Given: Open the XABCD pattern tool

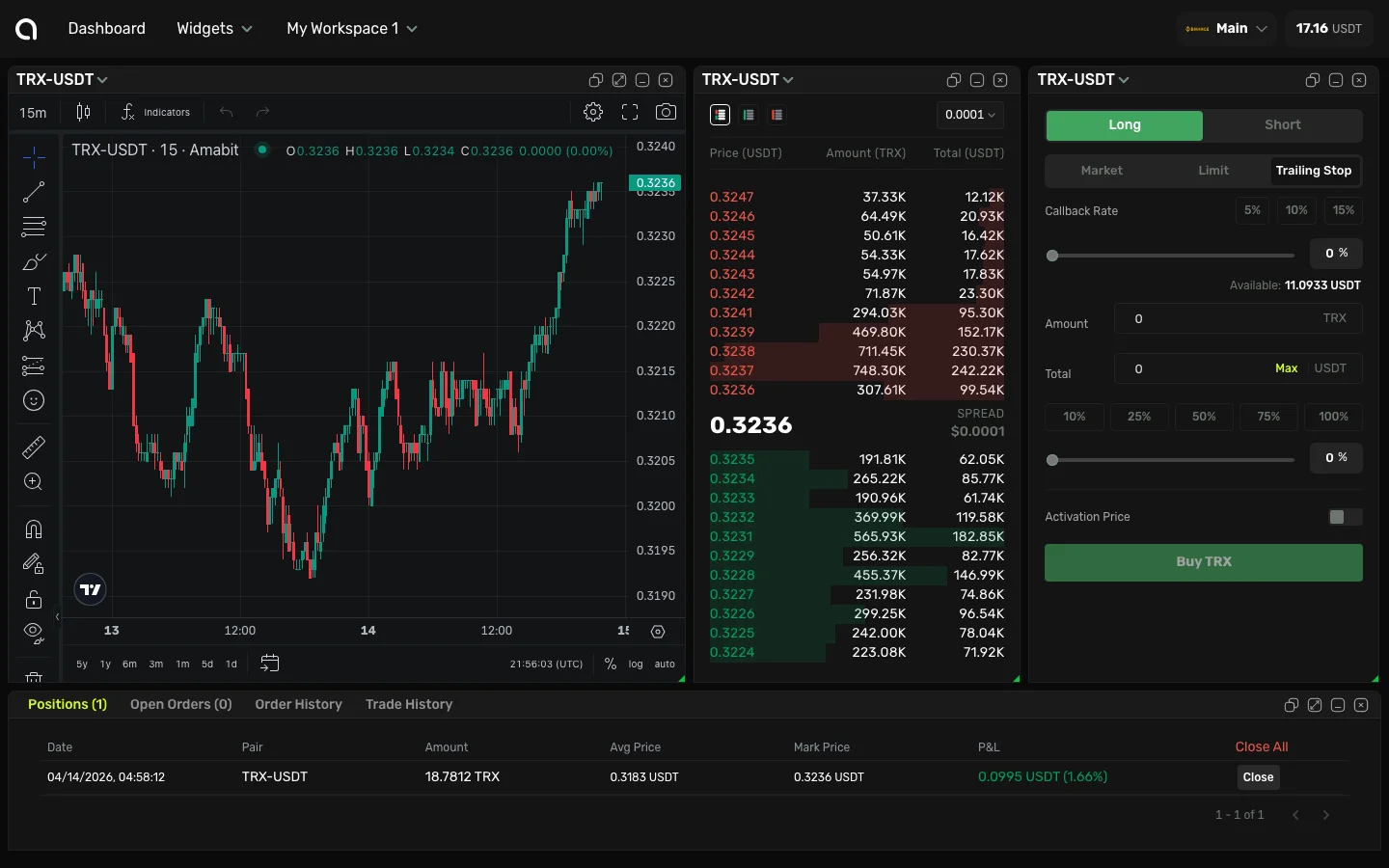Looking at the screenshot, I should (33, 331).
